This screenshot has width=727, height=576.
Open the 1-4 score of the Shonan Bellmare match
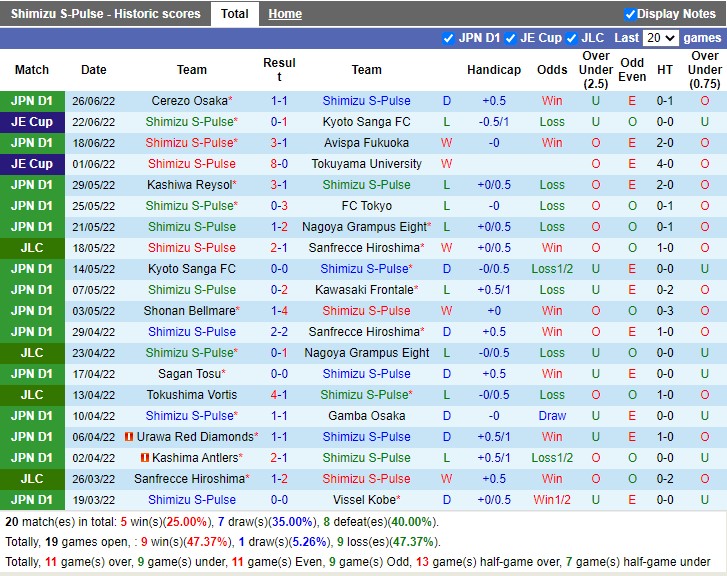coord(279,311)
